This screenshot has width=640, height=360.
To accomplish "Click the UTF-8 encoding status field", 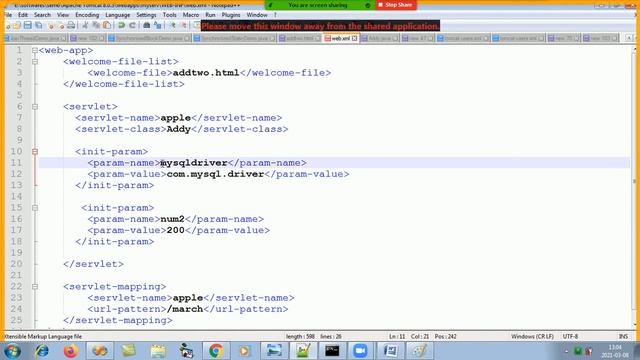I will pos(570,336).
